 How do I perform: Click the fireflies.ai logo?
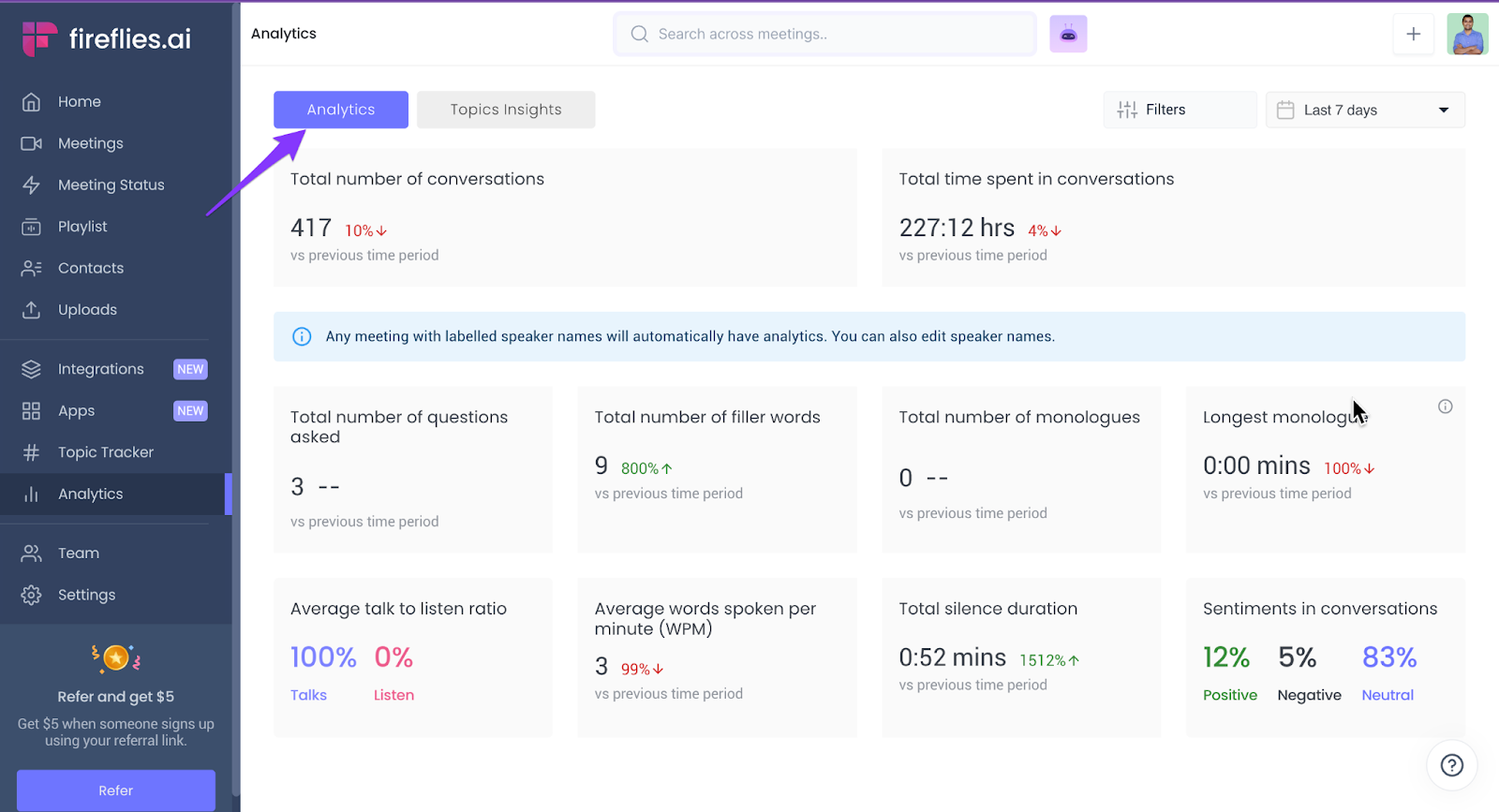click(107, 38)
